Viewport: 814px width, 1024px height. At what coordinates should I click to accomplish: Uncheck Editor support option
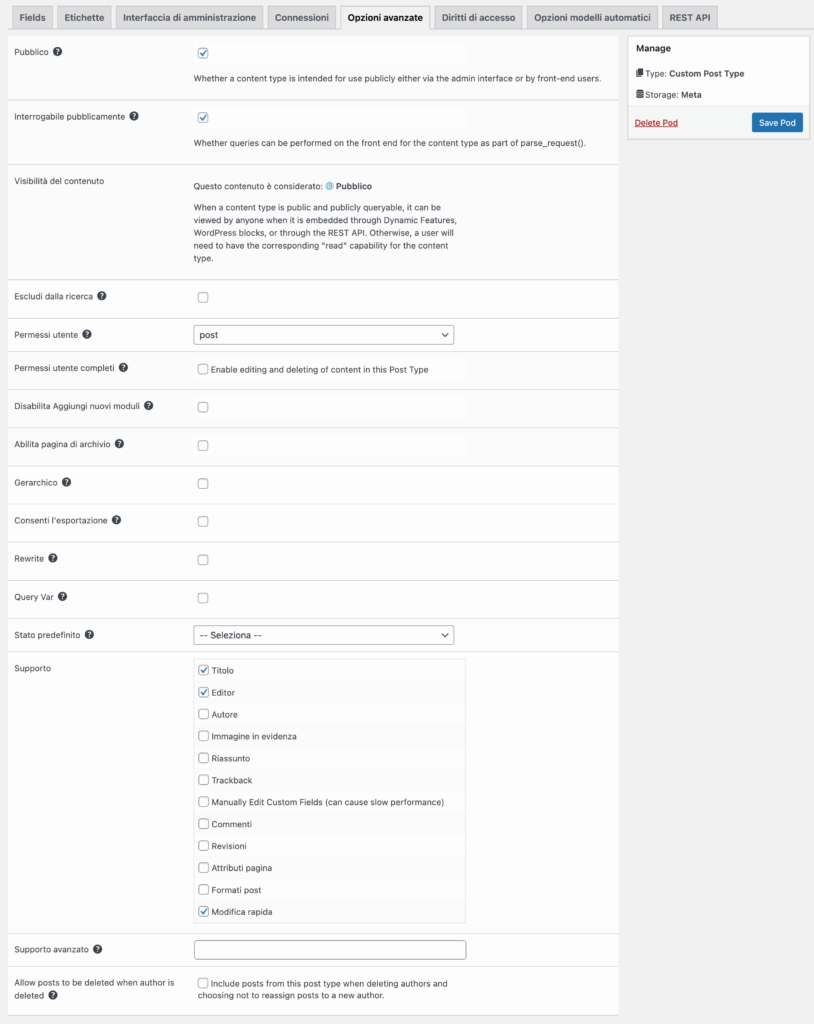[204, 692]
